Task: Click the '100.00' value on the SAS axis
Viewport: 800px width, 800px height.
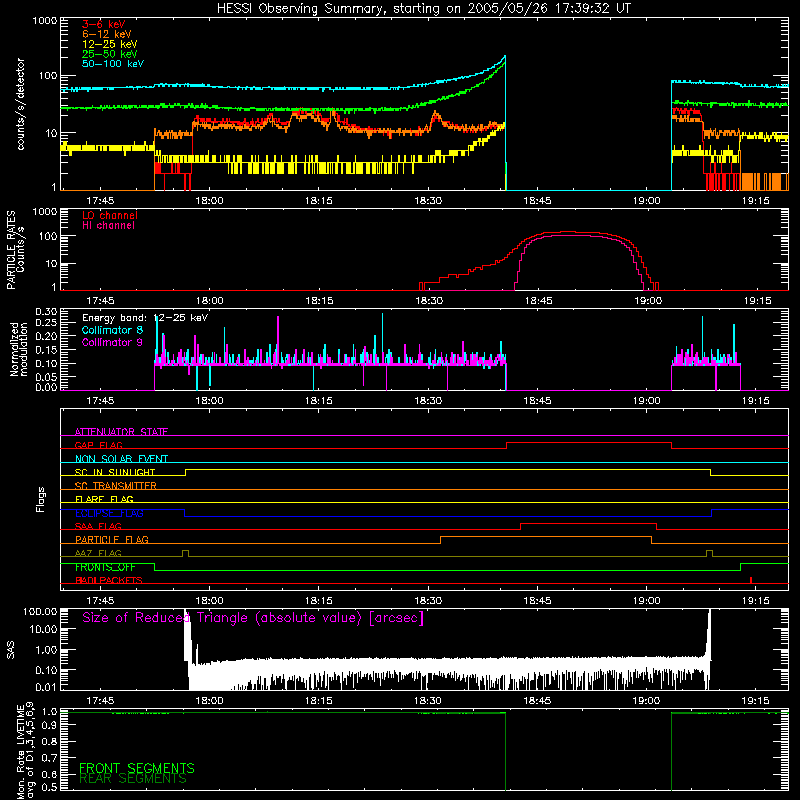Action: click(x=40, y=611)
